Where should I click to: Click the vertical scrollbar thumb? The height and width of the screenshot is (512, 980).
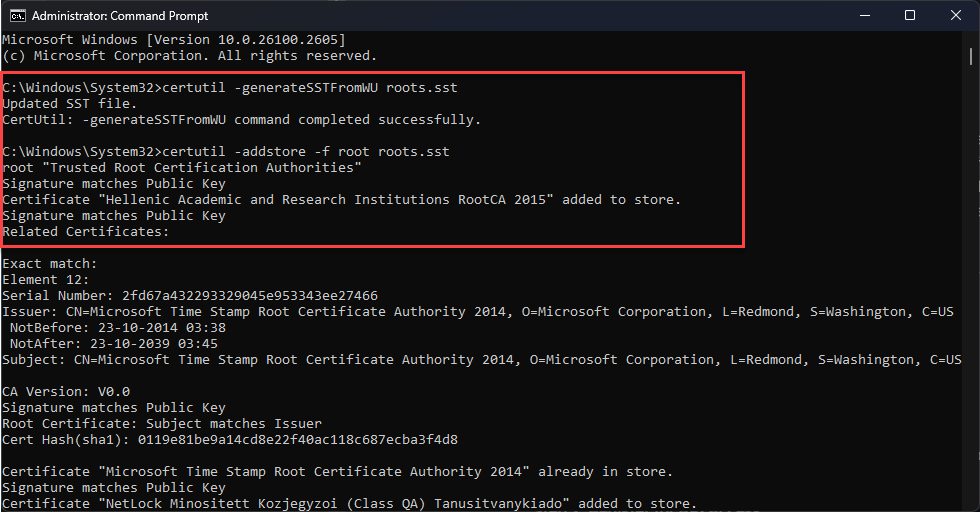[971, 57]
